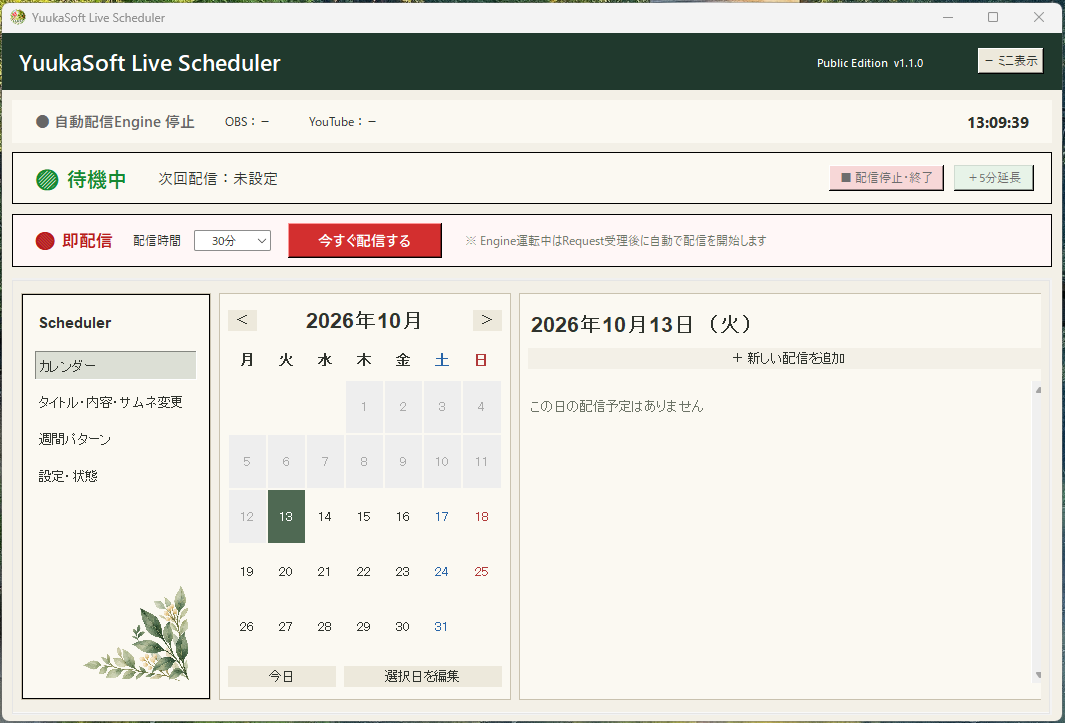The image size is (1065, 723).
Task: Select October 21 in calendar
Action: click(325, 571)
